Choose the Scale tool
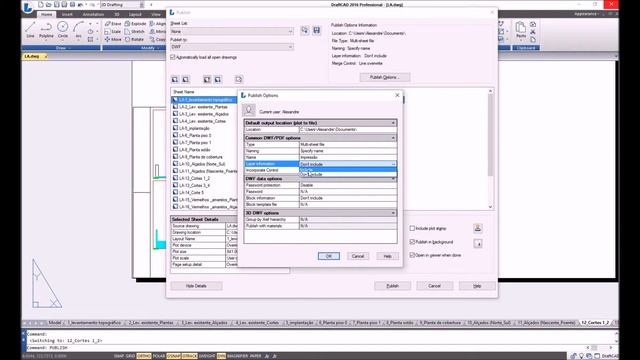 [x=113, y=31]
